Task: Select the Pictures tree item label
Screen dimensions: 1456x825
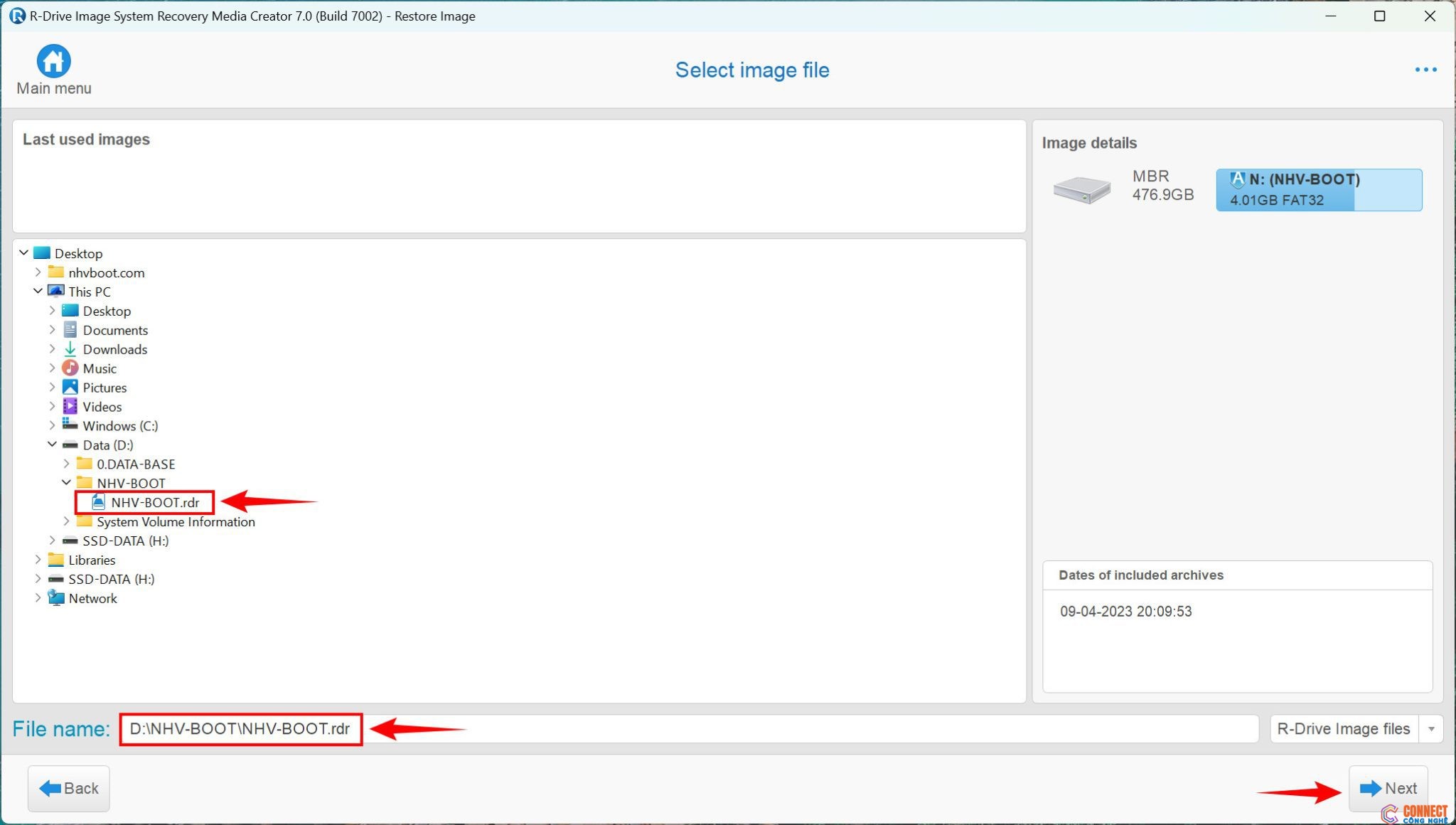Action: click(x=105, y=388)
